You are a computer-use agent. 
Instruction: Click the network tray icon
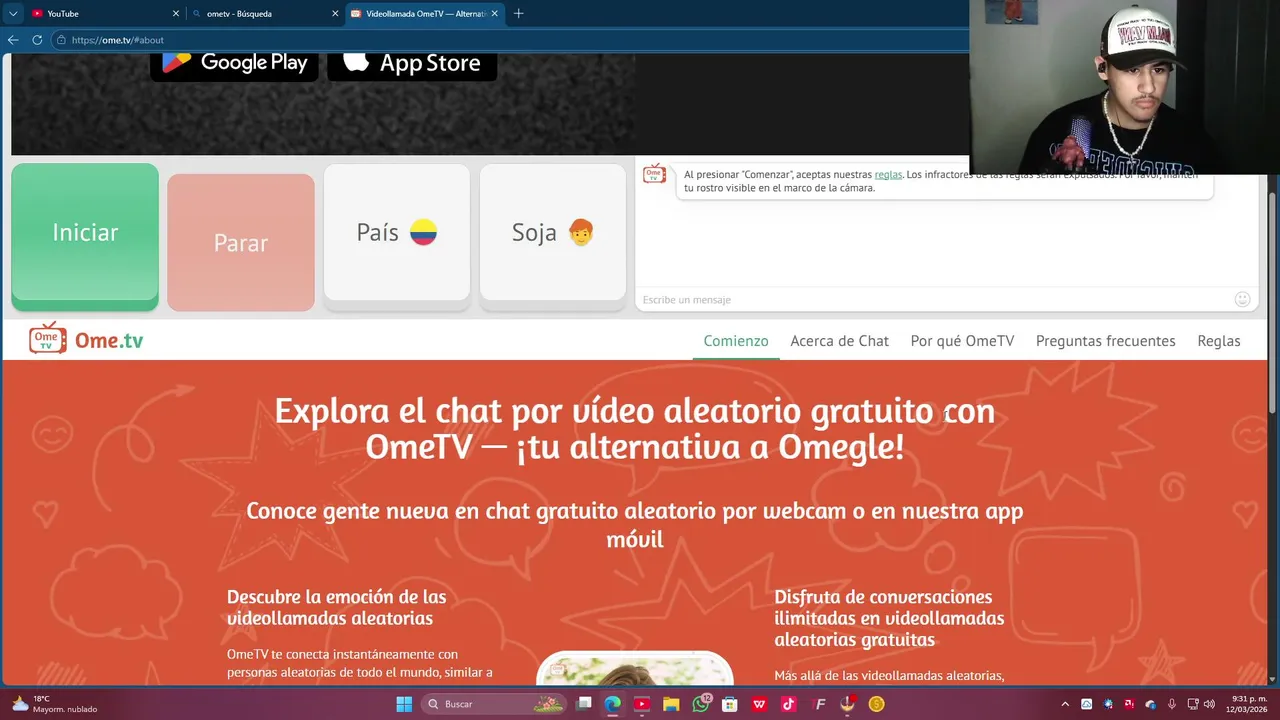tap(1193, 704)
